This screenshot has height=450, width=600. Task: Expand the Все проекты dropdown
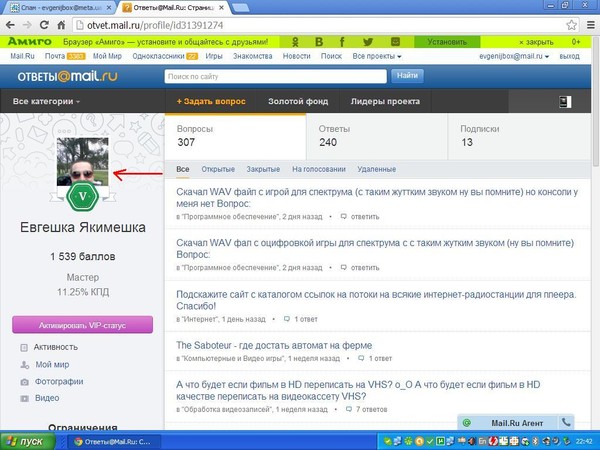click(377, 56)
